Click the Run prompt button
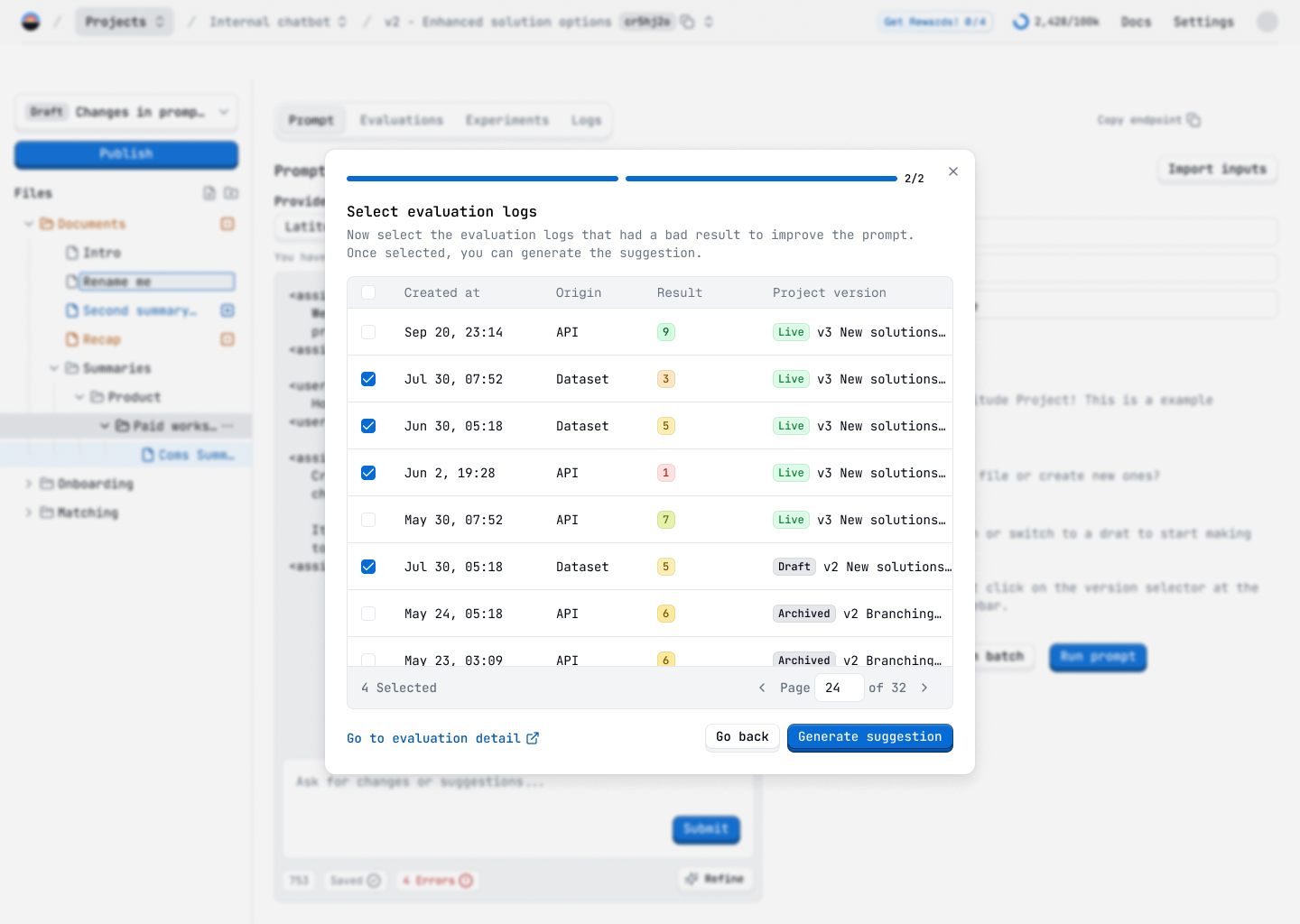The height and width of the screenshot is (924, 1300). point(1098,657)
